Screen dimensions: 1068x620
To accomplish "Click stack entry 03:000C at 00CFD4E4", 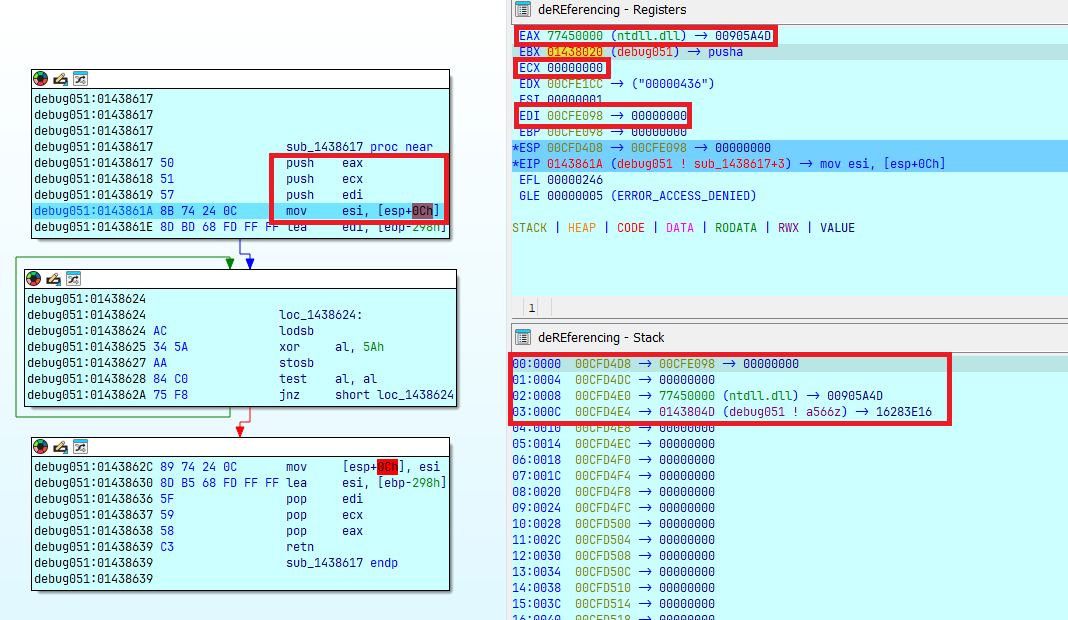I will [728, 412].
